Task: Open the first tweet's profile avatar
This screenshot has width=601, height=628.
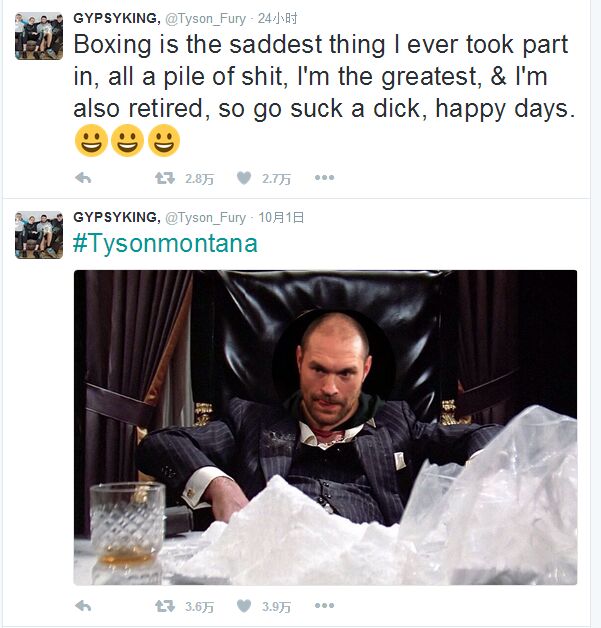Action: (39, 36)
